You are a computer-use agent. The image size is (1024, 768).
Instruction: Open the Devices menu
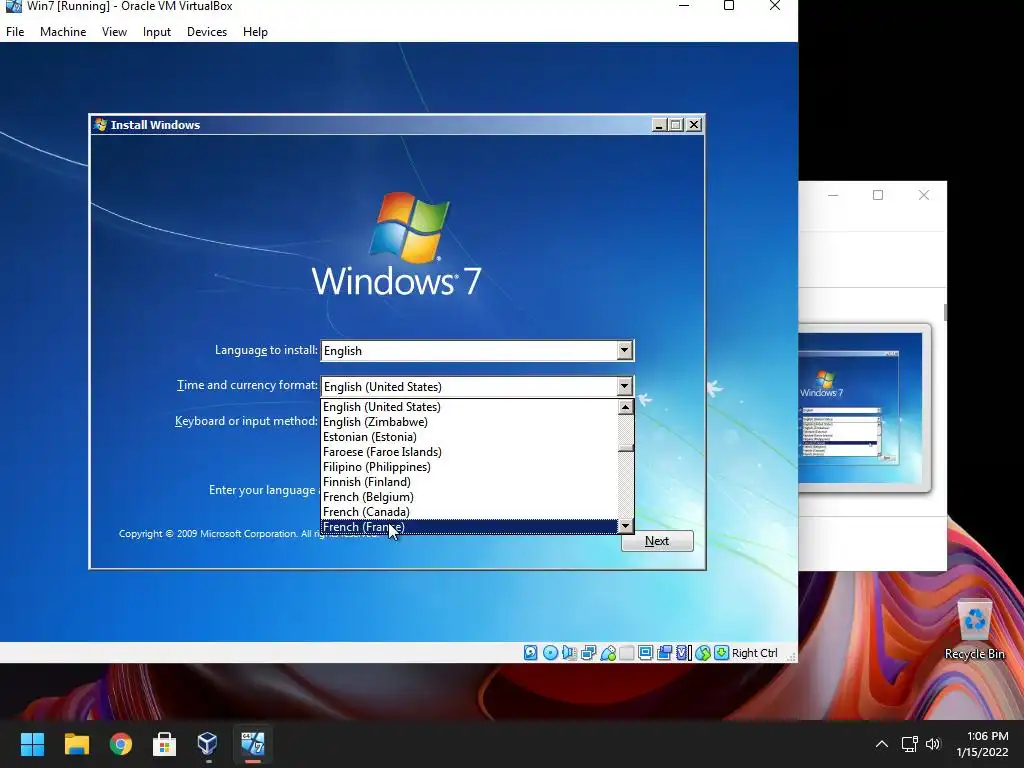pyautogui.click(x=207, y=31)
